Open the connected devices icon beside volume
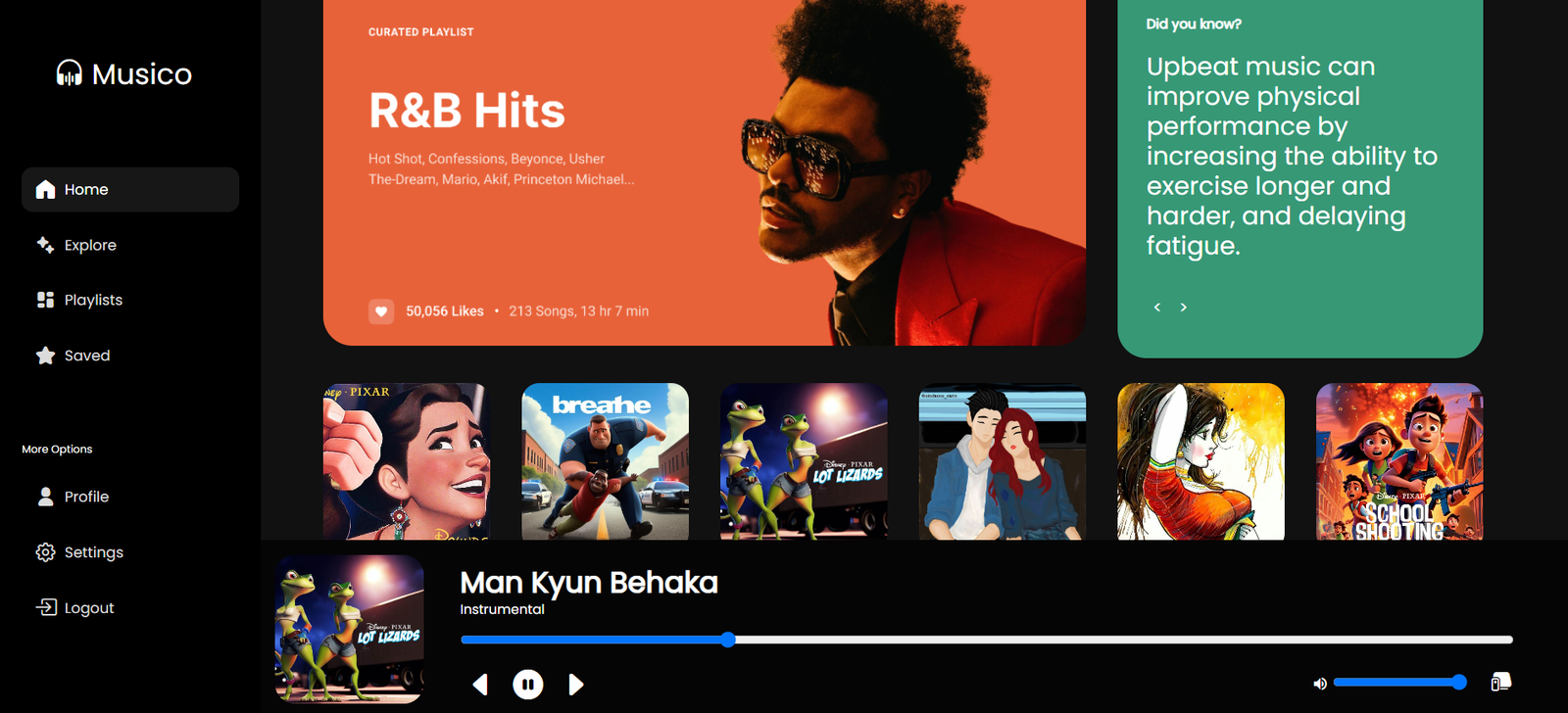Screen dimensions: 1568x713 [1500, 682]
